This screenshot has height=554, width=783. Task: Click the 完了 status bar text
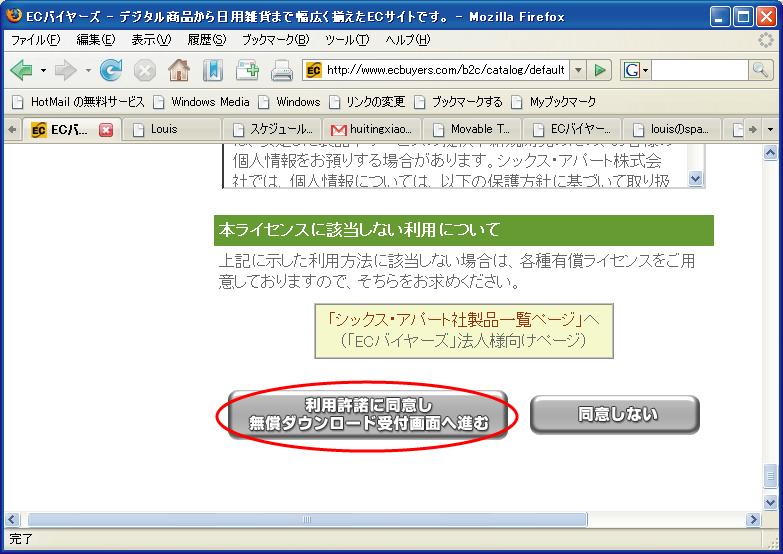click(x=21, y=539)
